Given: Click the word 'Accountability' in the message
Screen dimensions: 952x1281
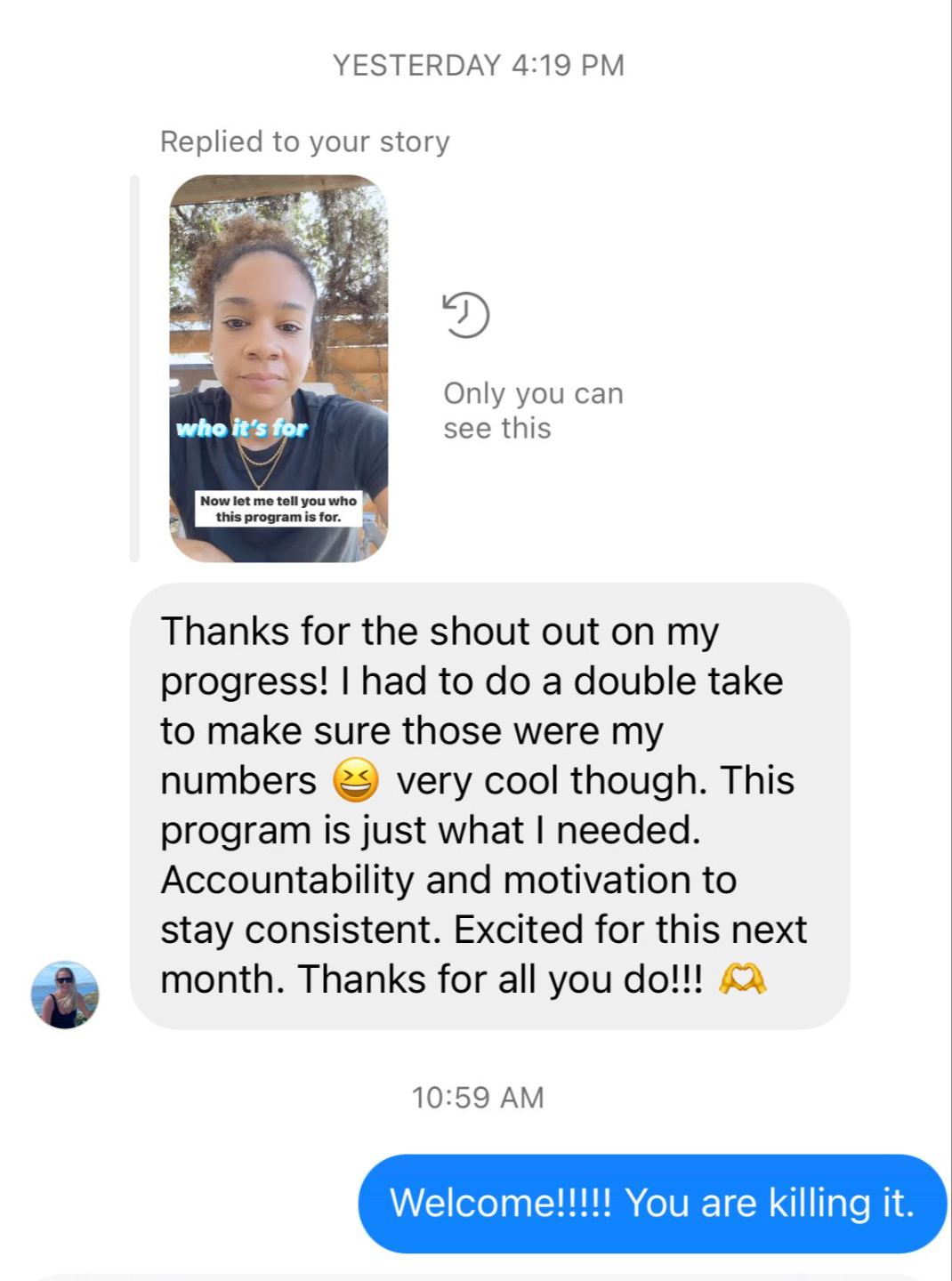Looking at the screenshot, I should click(287, 881).
